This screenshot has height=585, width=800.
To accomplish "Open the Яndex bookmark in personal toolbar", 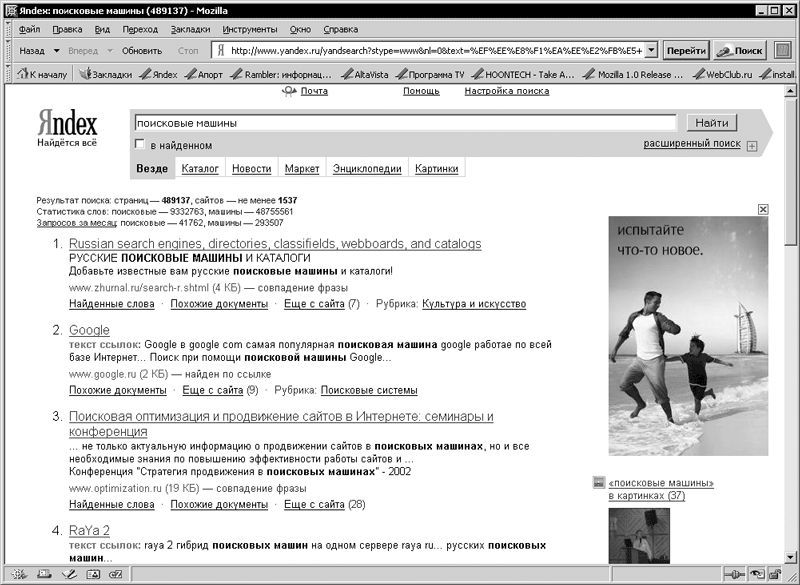I will click(159, 74).
